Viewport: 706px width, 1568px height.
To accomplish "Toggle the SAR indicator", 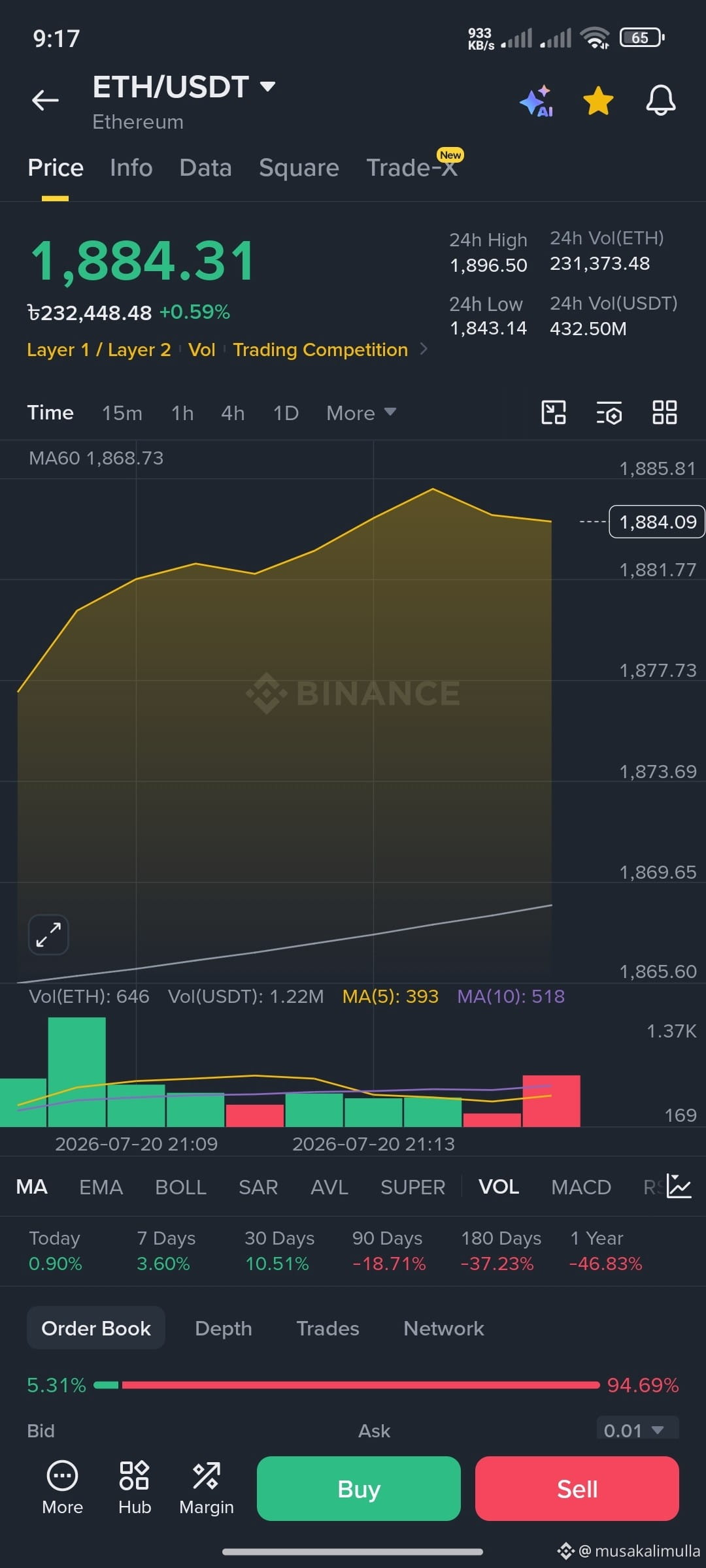I will pyautogui.click(x=258, y=1187).
